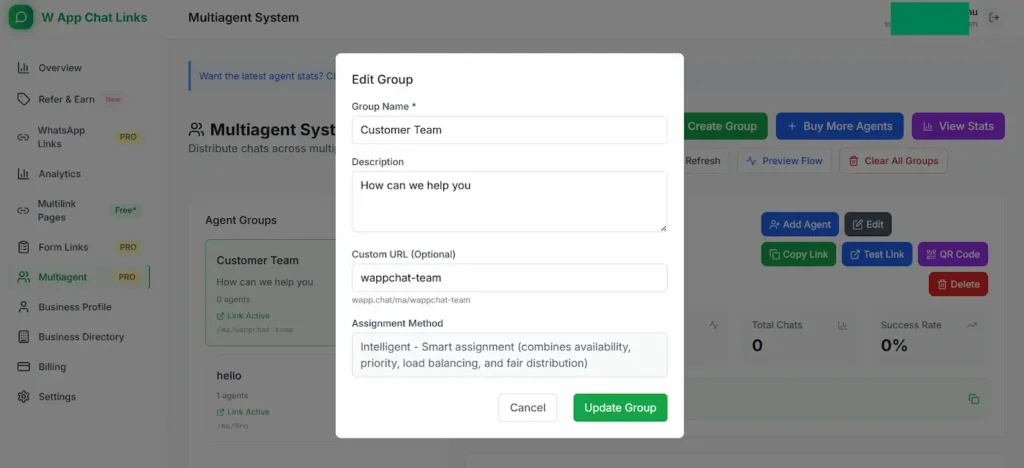Screen dimensions: 1024x468
Task: Click the W App Chat Links logo icon
Action: point(20,17)
